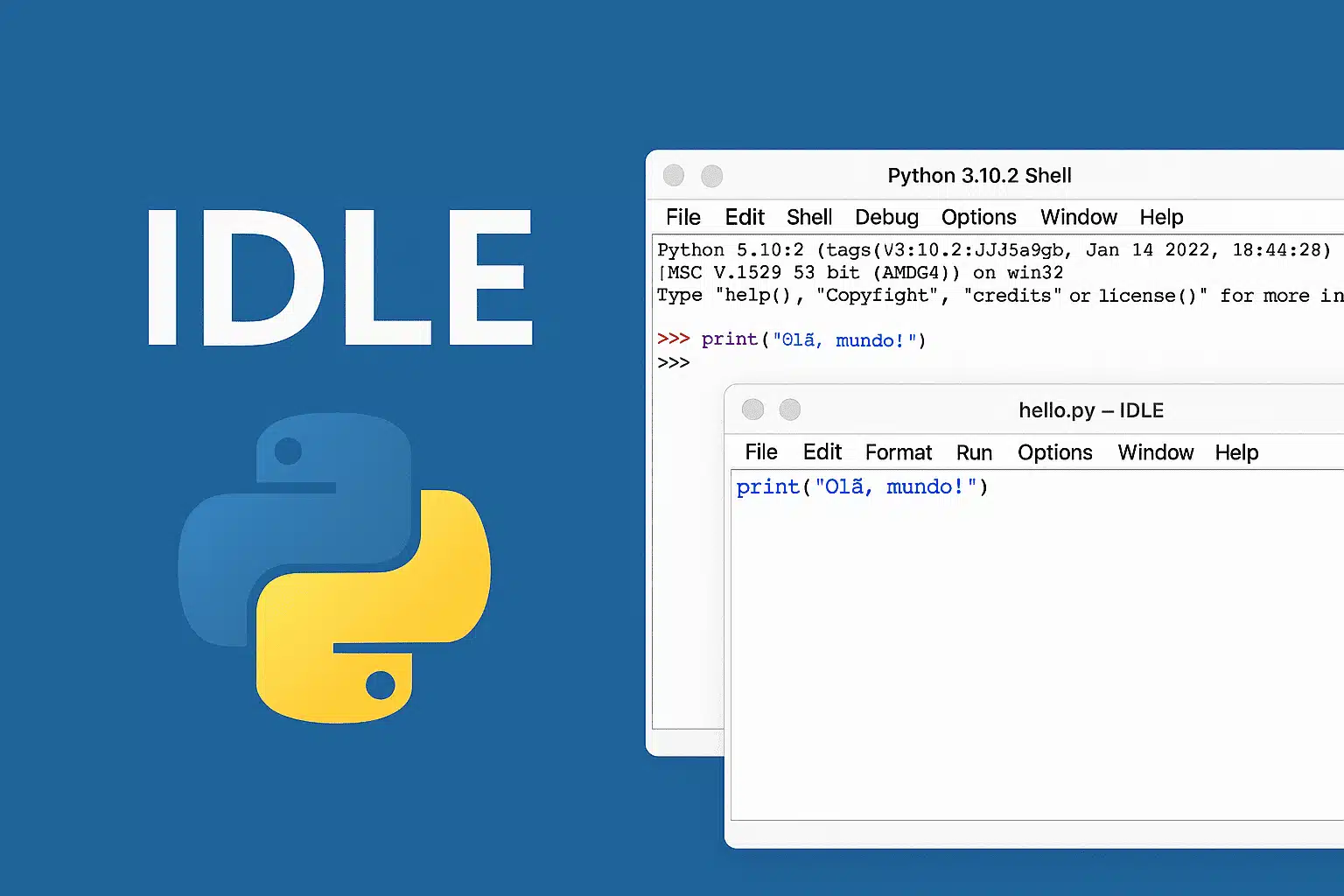The height and width of the screenshot is (896, 1344).
Task: Open the Debug menu
Action: 886,217
